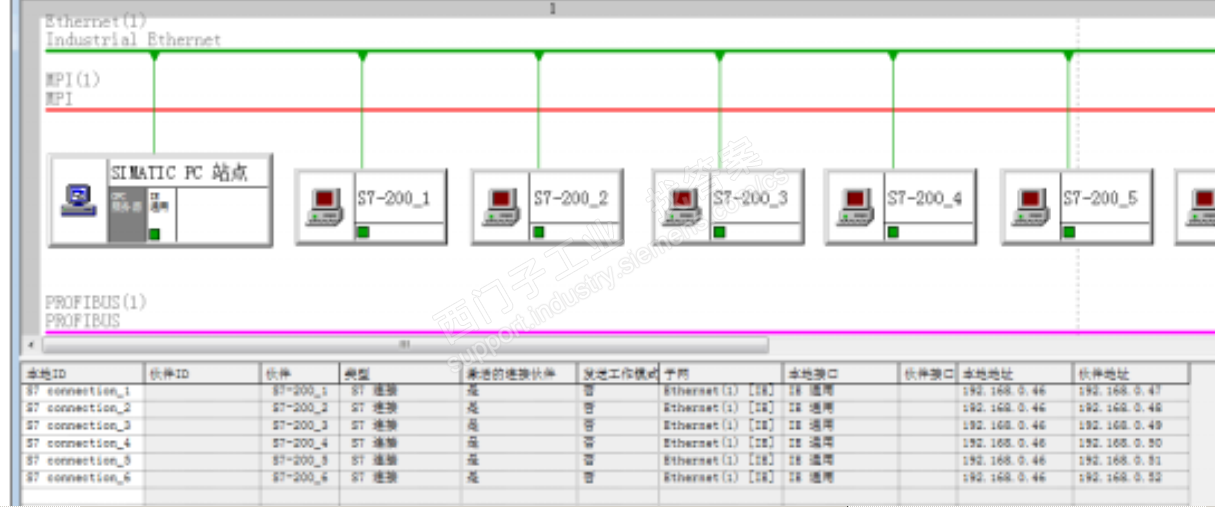
Task: Click partner address 192.168.0.50
Action: pos(1119,443)
